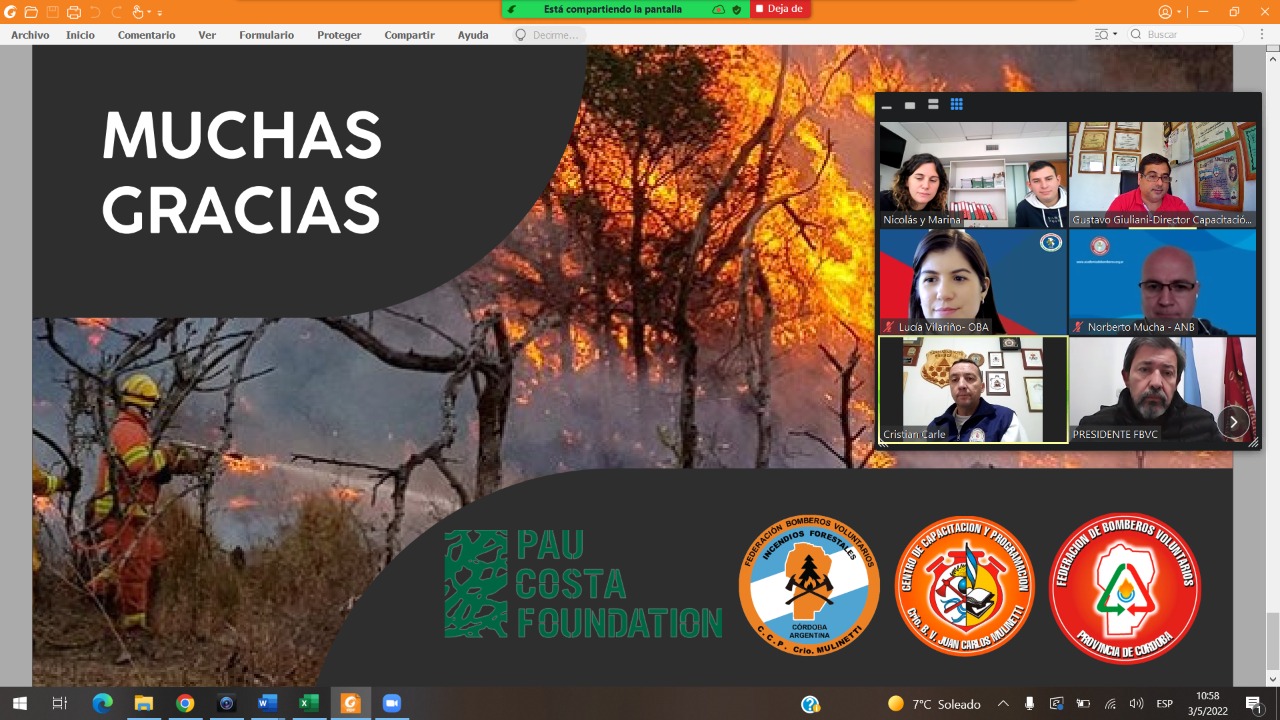Switch Zoom panel to two-row view
This screenshot has width=1280, height=720.
pos(933,105)
